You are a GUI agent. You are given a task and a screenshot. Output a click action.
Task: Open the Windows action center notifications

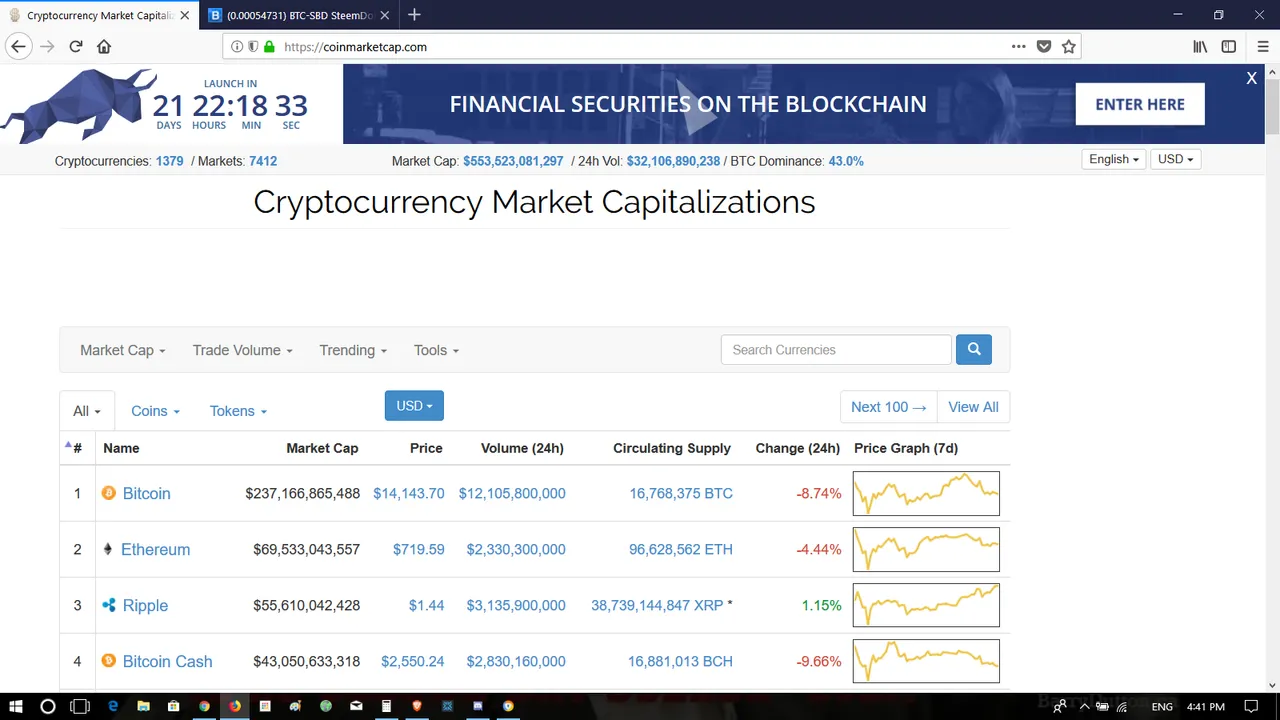pos(1251,706)
